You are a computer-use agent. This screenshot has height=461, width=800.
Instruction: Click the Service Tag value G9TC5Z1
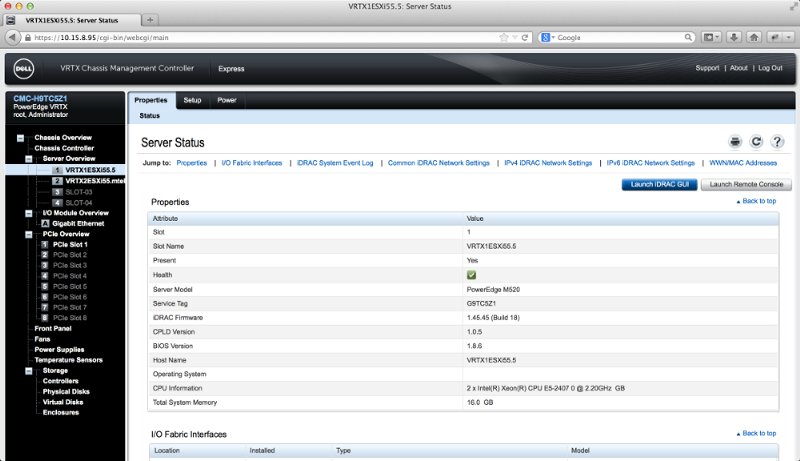tap(481, 303)
